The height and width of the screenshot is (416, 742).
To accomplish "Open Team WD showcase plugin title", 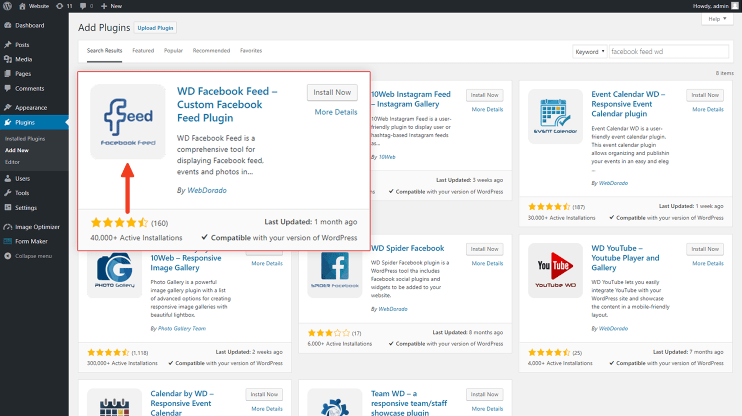I will (x=409, y=404).
